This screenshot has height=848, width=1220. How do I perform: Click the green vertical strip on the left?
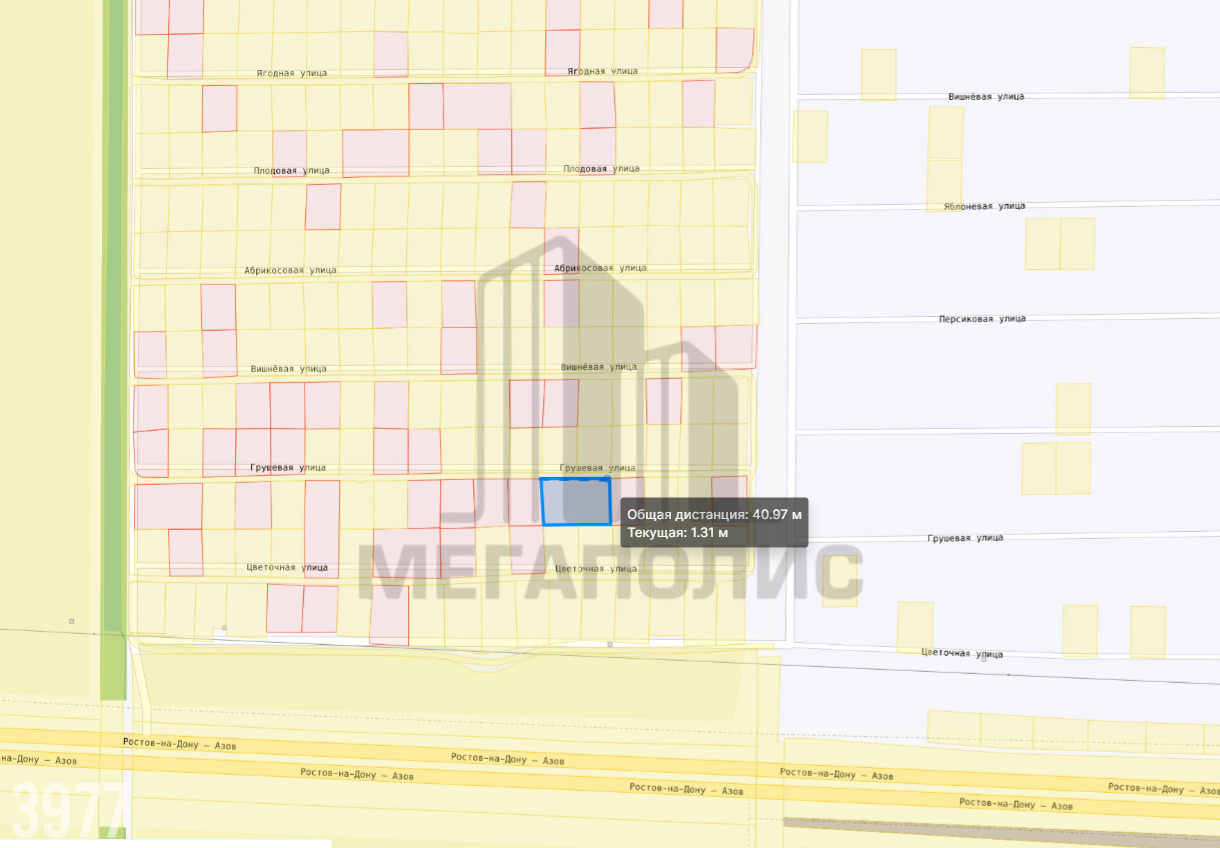115,300
